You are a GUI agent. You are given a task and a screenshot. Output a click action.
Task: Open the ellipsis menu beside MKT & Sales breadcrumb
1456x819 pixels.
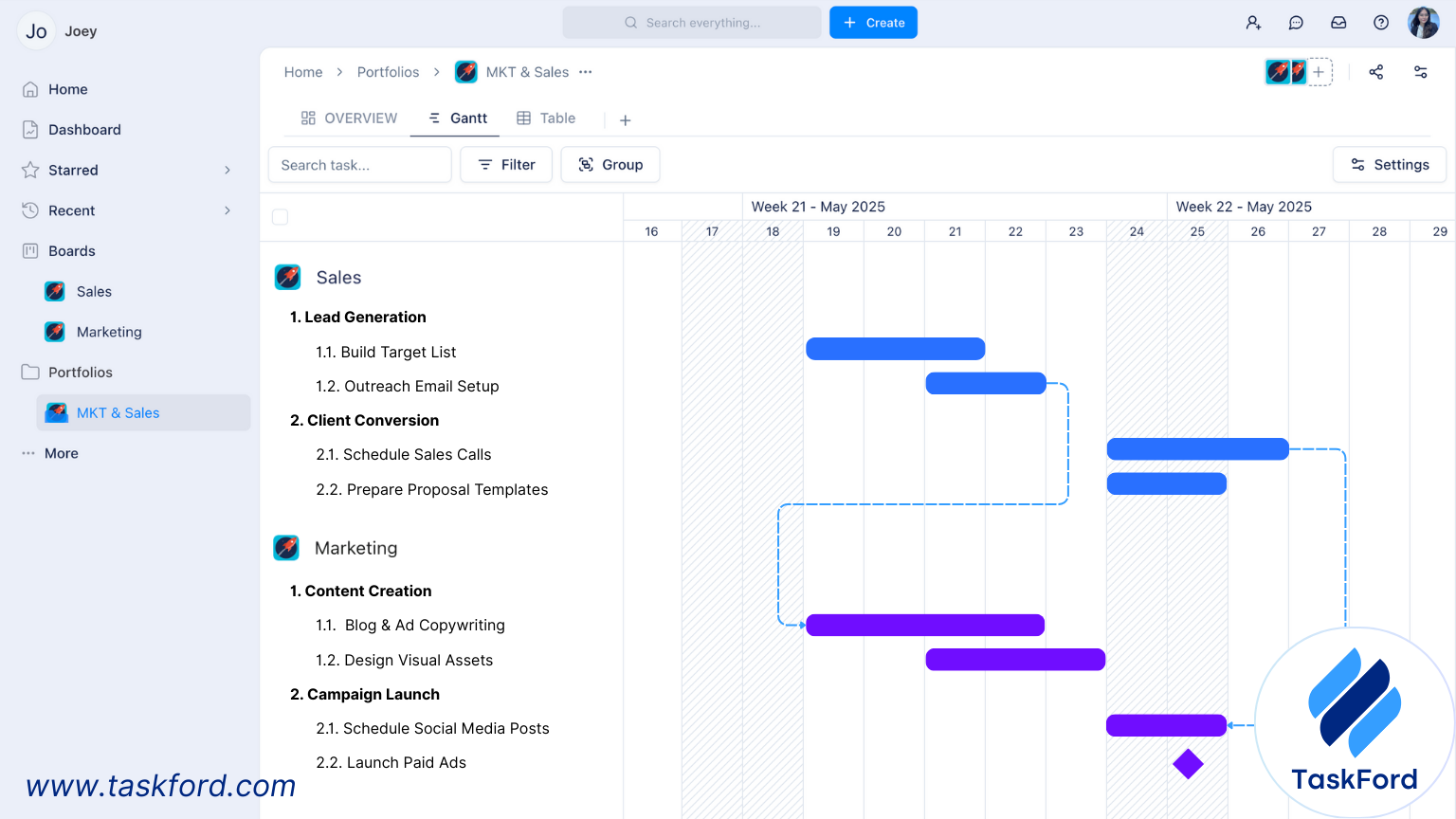pyautogui.click(x=585, y=72)
